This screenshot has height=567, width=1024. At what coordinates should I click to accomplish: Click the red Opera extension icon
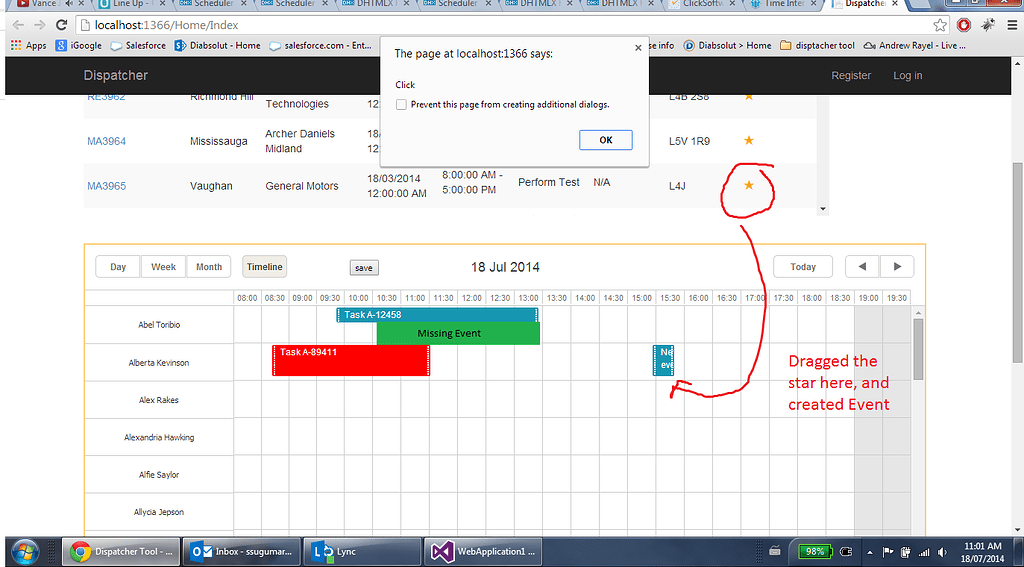pos(964,25)
